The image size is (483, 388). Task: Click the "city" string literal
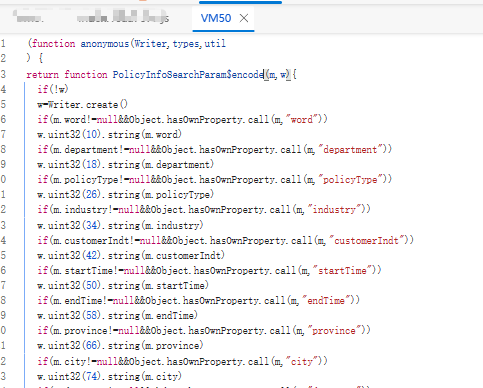pos(302,361)
